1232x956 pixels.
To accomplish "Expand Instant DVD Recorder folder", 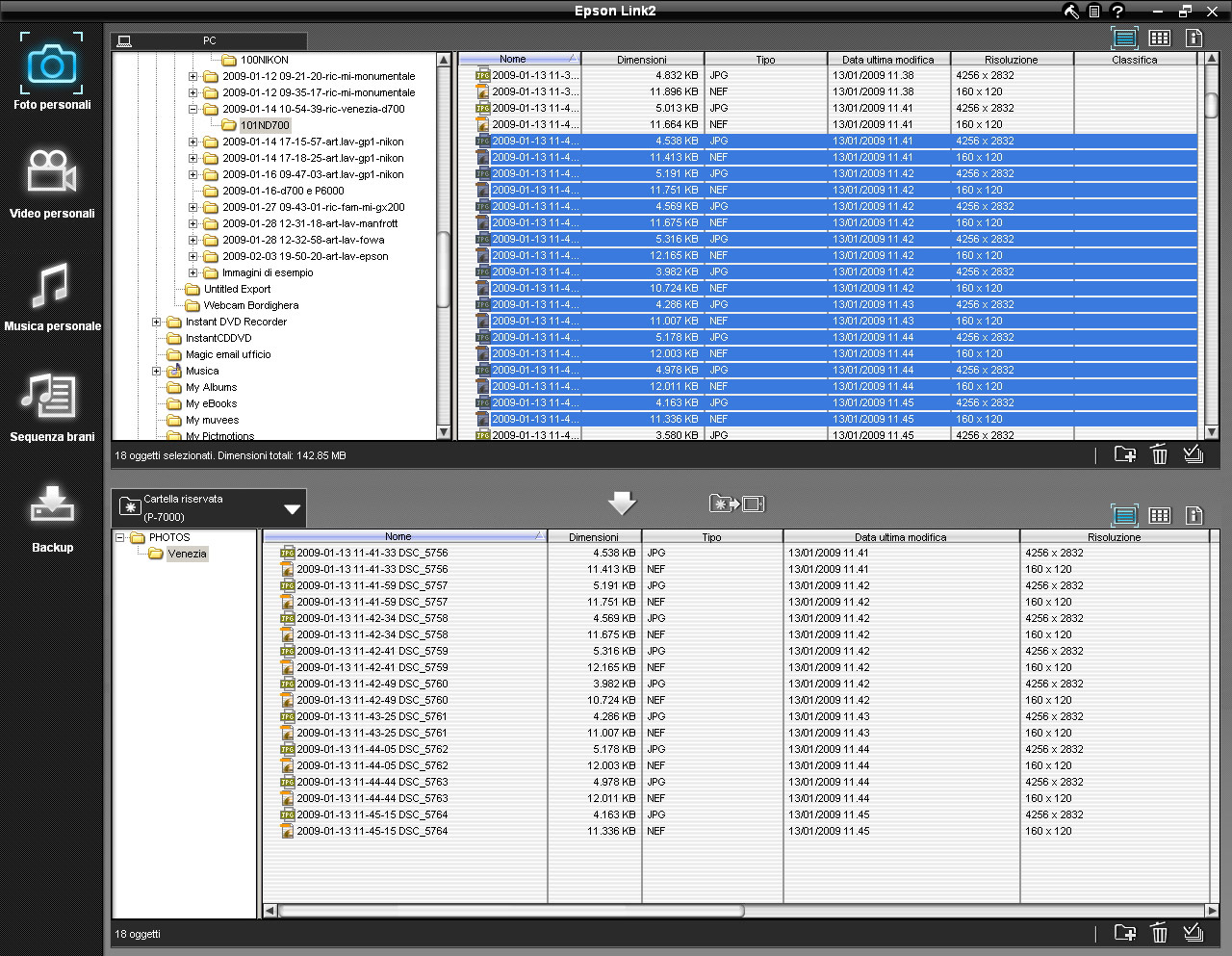I will tap(156, 322).
